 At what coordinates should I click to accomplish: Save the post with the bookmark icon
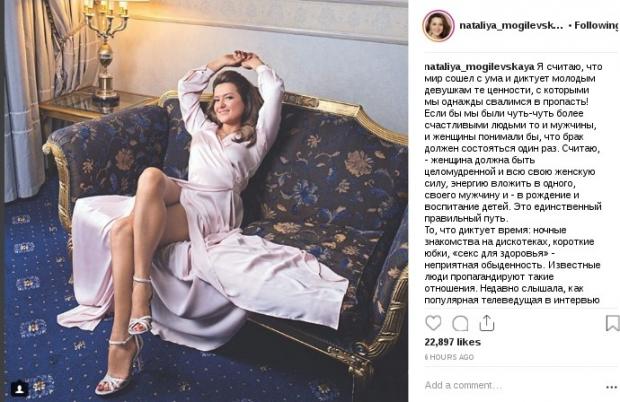612,323
